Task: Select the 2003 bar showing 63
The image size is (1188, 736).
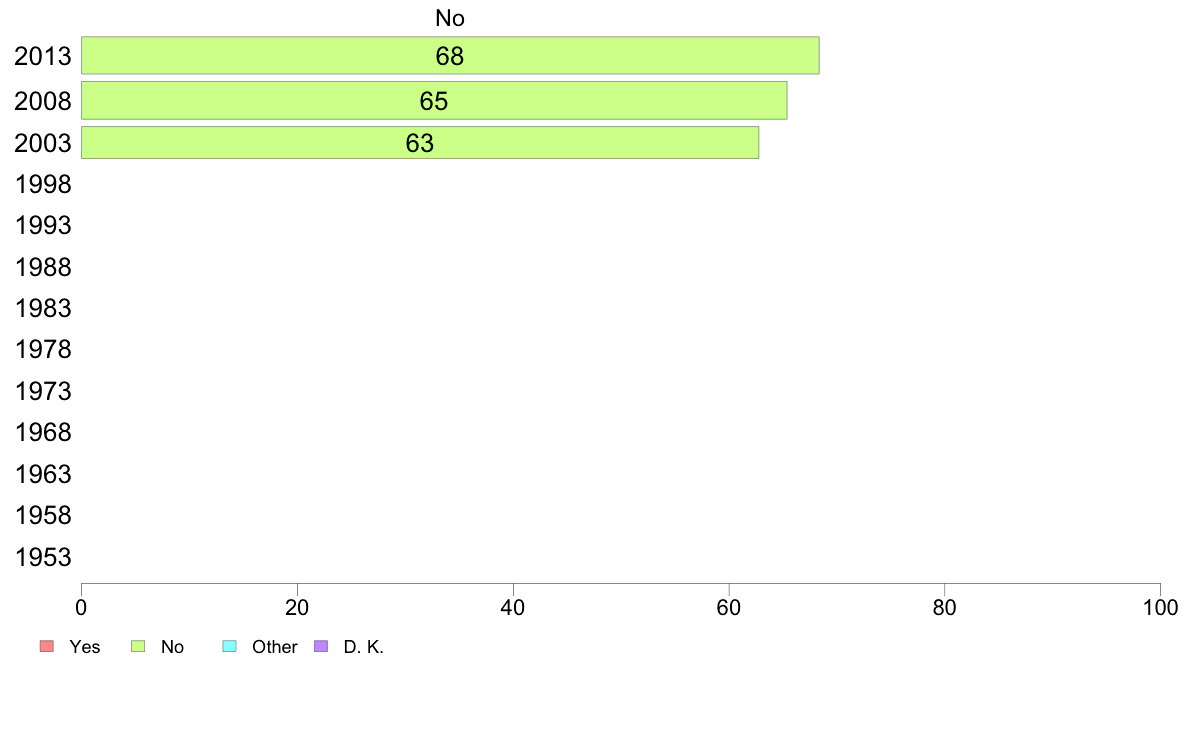Action: [x=420, y=143]
